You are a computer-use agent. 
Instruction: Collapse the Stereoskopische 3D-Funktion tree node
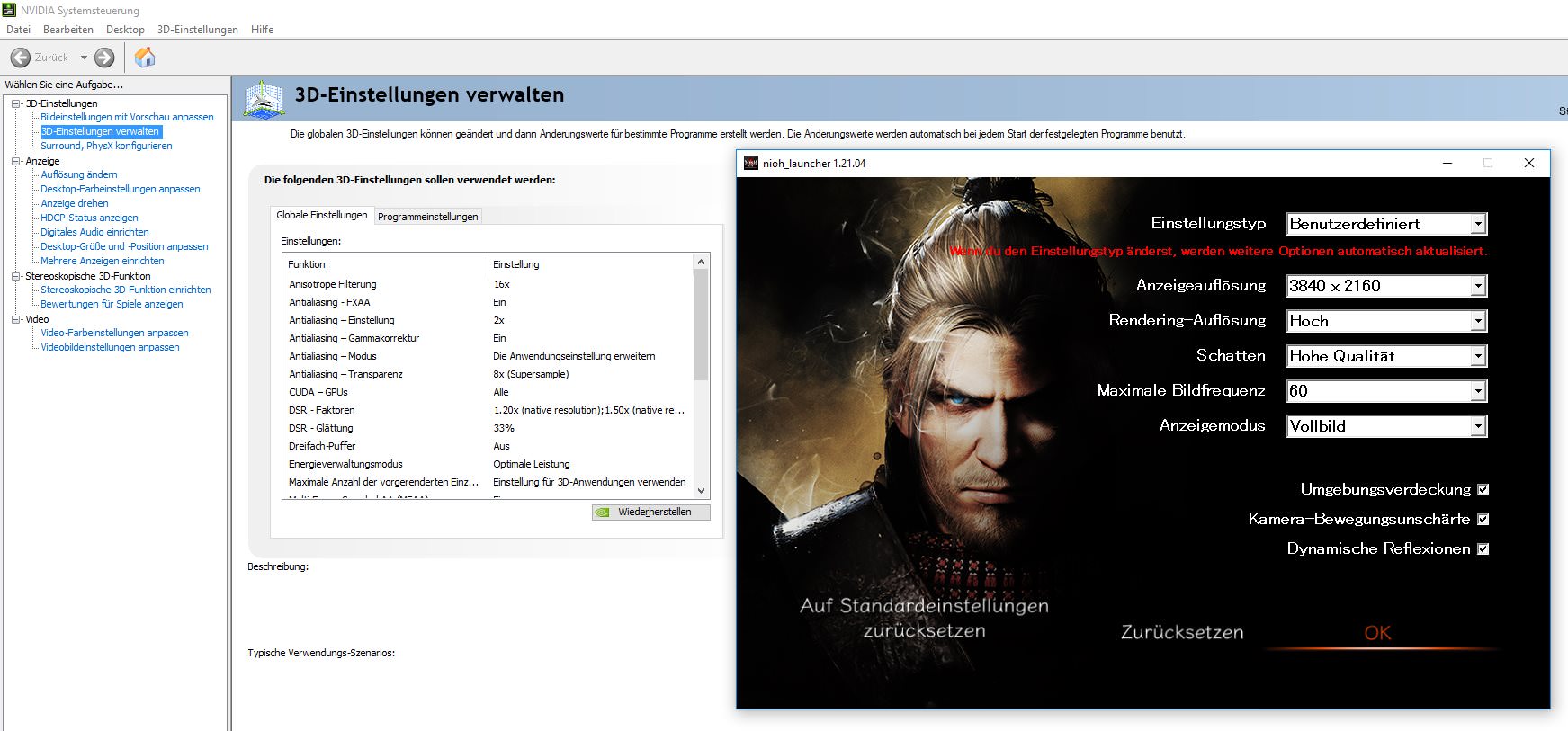click(x=15, y=276)
